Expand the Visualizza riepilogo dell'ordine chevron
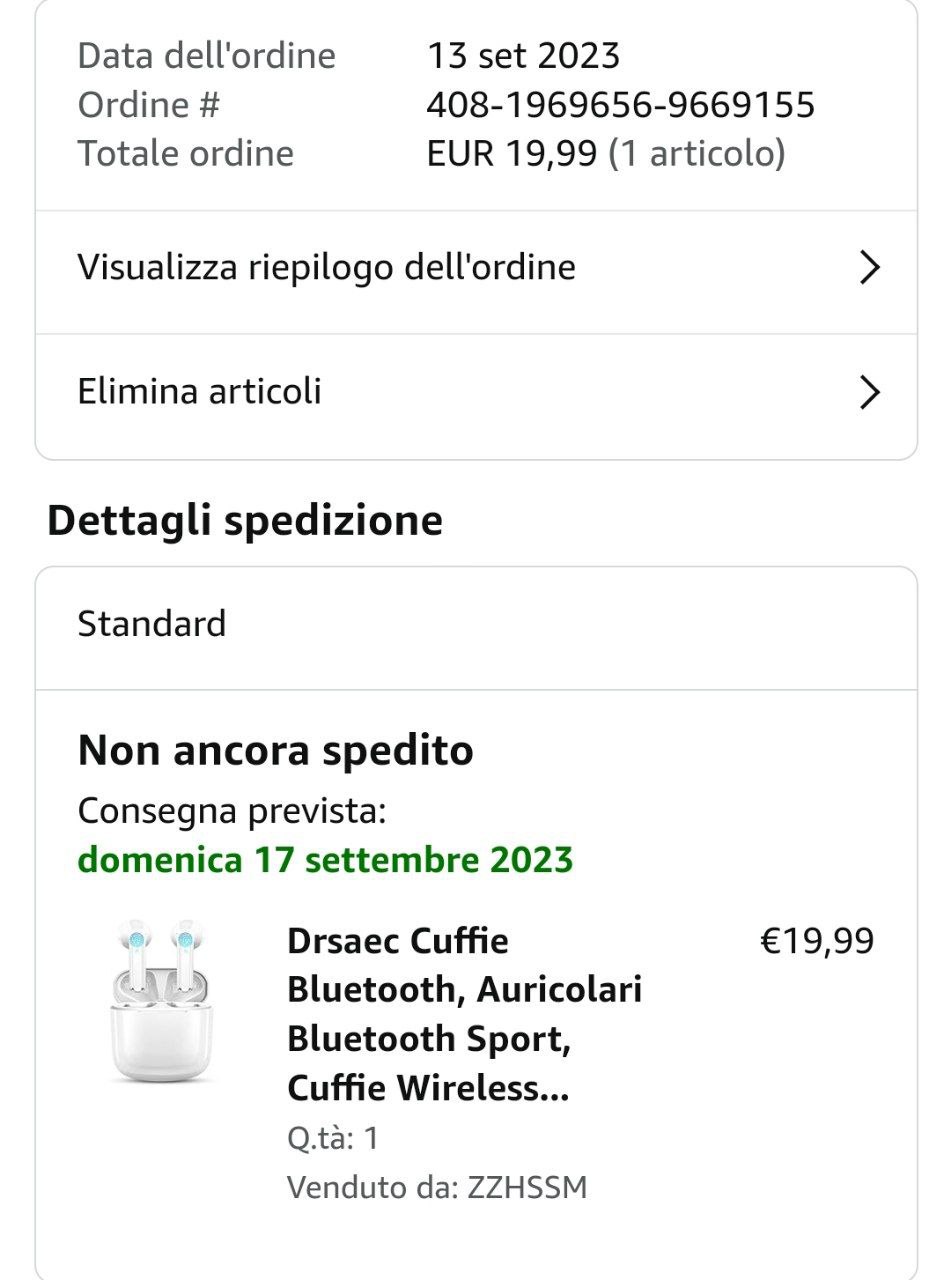Screen dimensions: 951x1280 (869, 268)
